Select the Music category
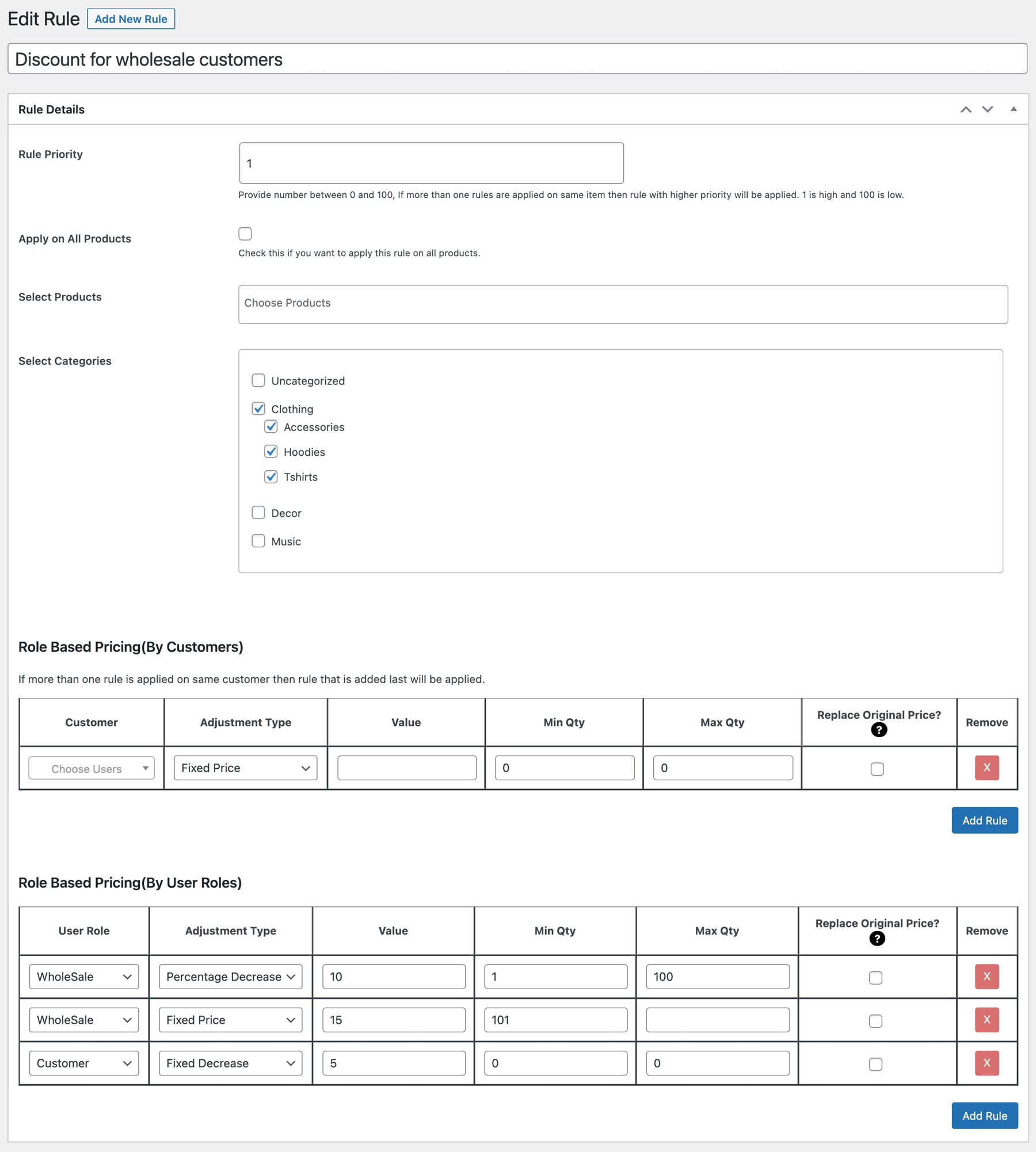The image size is (1036, 1152). (258, 541)
